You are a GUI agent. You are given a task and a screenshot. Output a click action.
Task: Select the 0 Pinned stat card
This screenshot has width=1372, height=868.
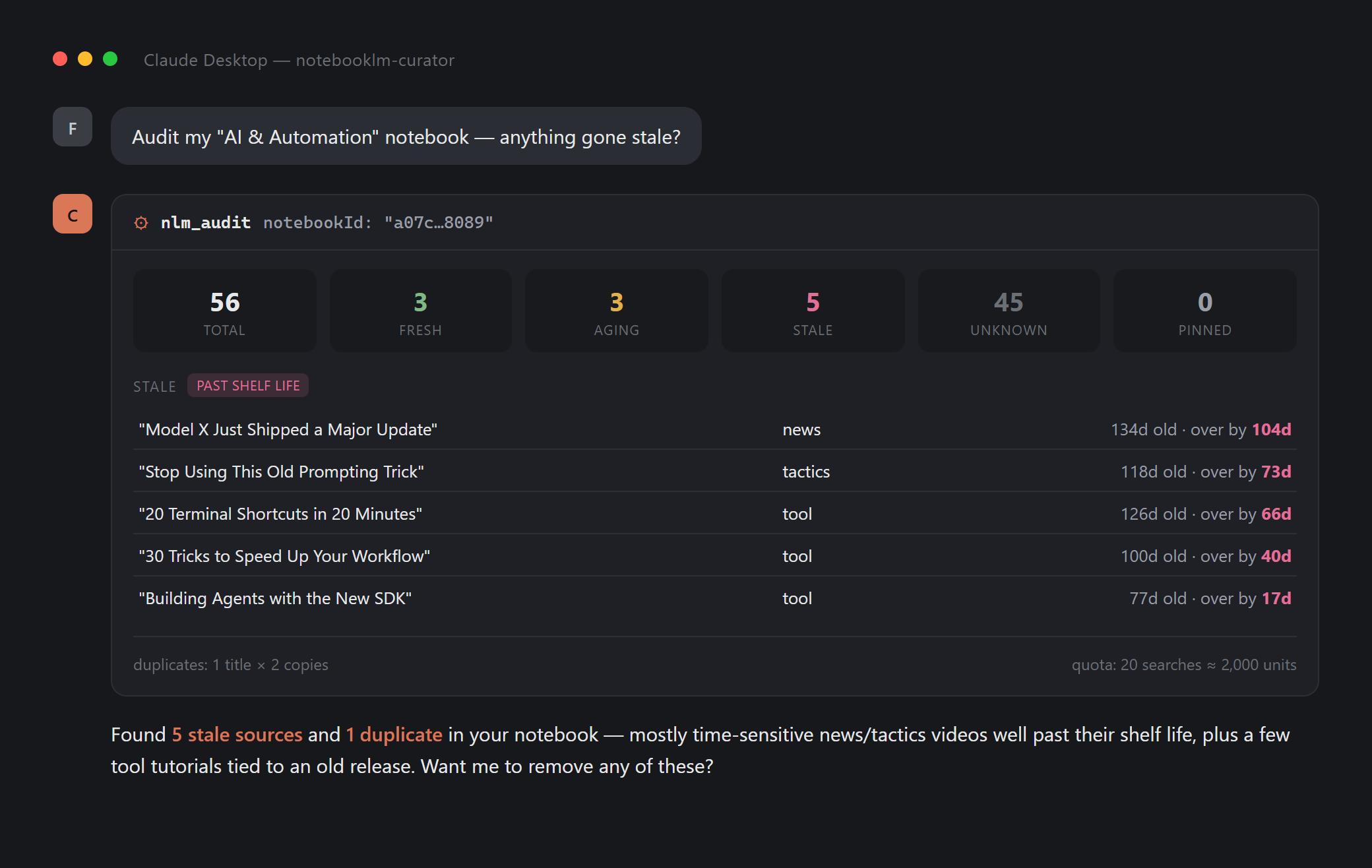pos(1205,311)
